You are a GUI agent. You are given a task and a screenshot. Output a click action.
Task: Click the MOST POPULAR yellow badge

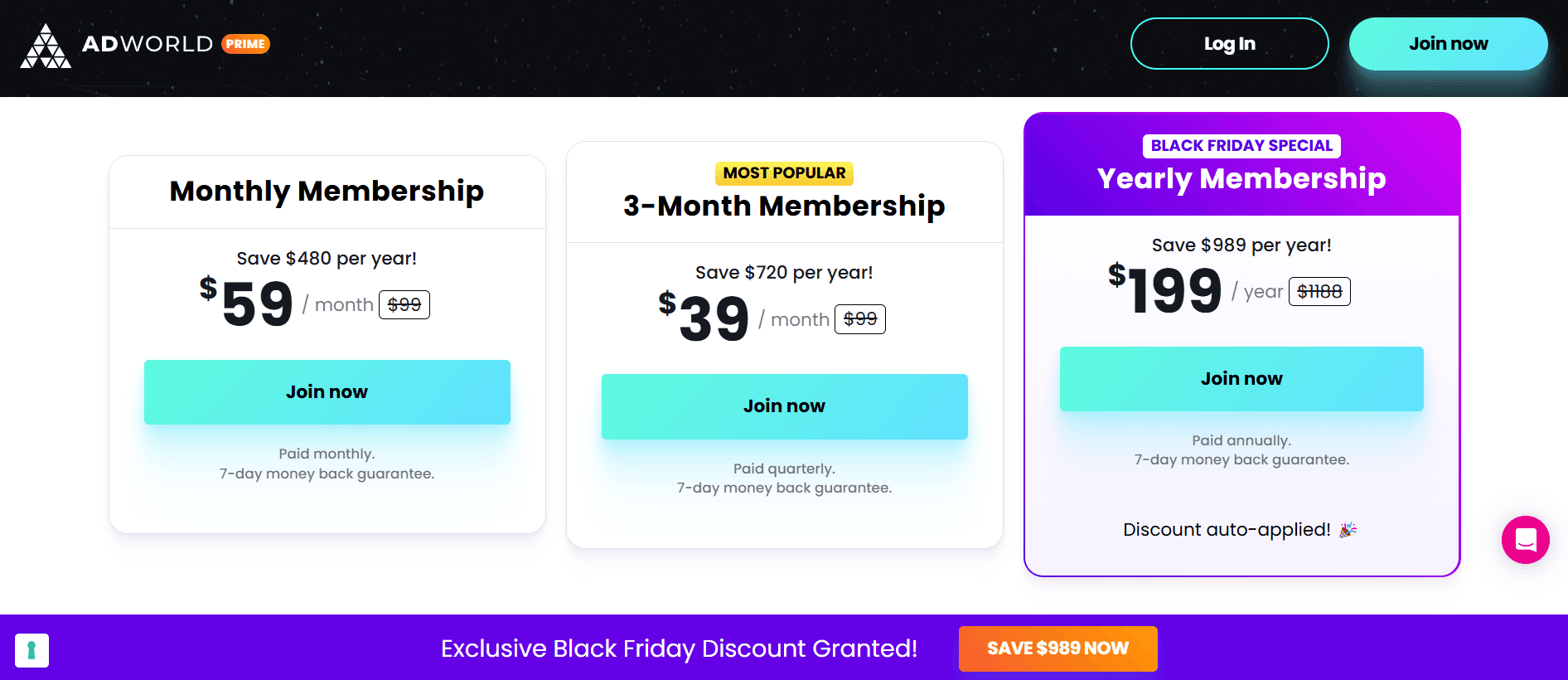click(x=784, y=173)
